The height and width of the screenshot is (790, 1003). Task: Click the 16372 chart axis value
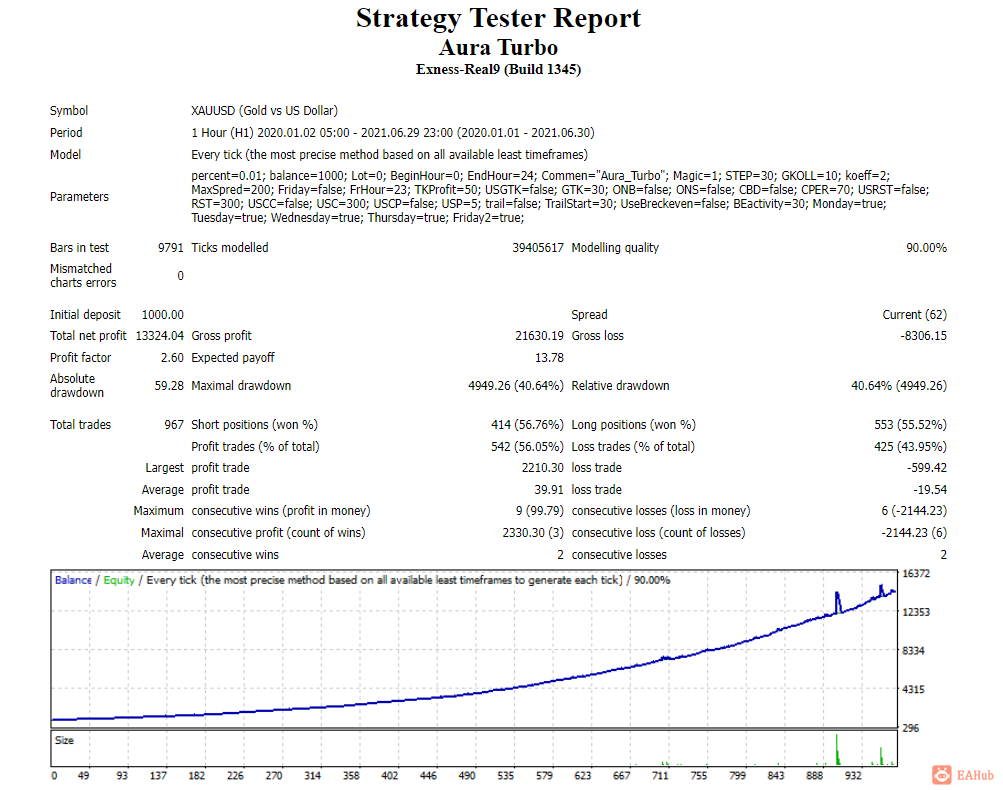916,573
